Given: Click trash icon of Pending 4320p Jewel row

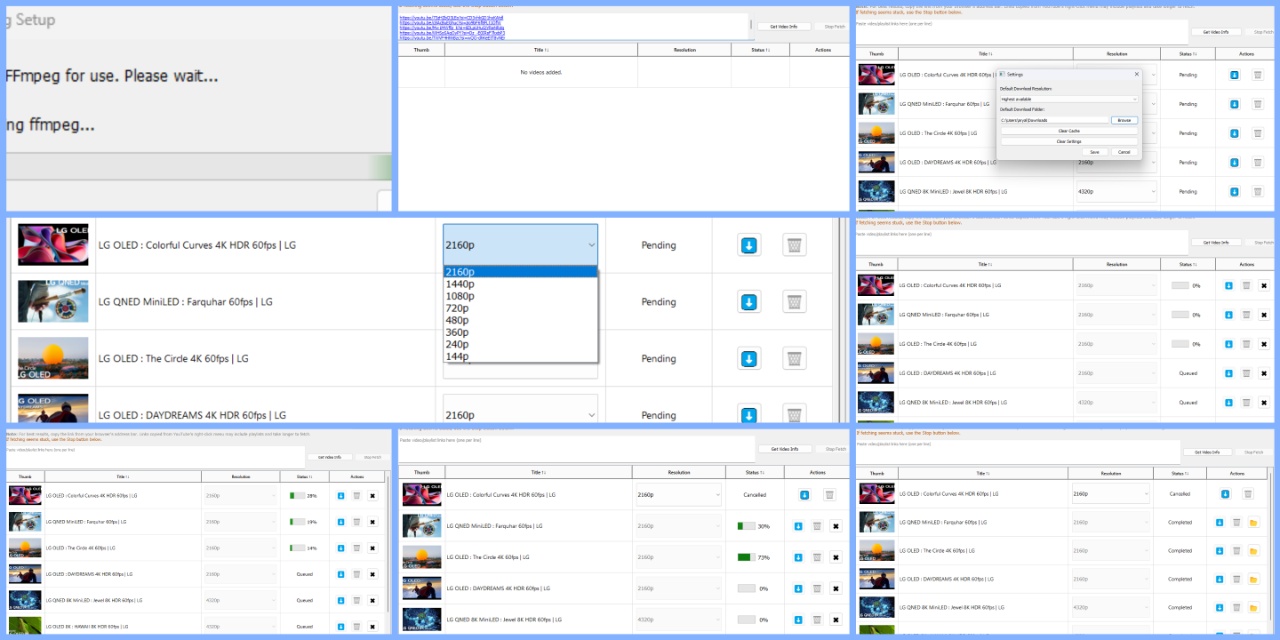Looking at the screenshot, I should tap(1257, 191).
